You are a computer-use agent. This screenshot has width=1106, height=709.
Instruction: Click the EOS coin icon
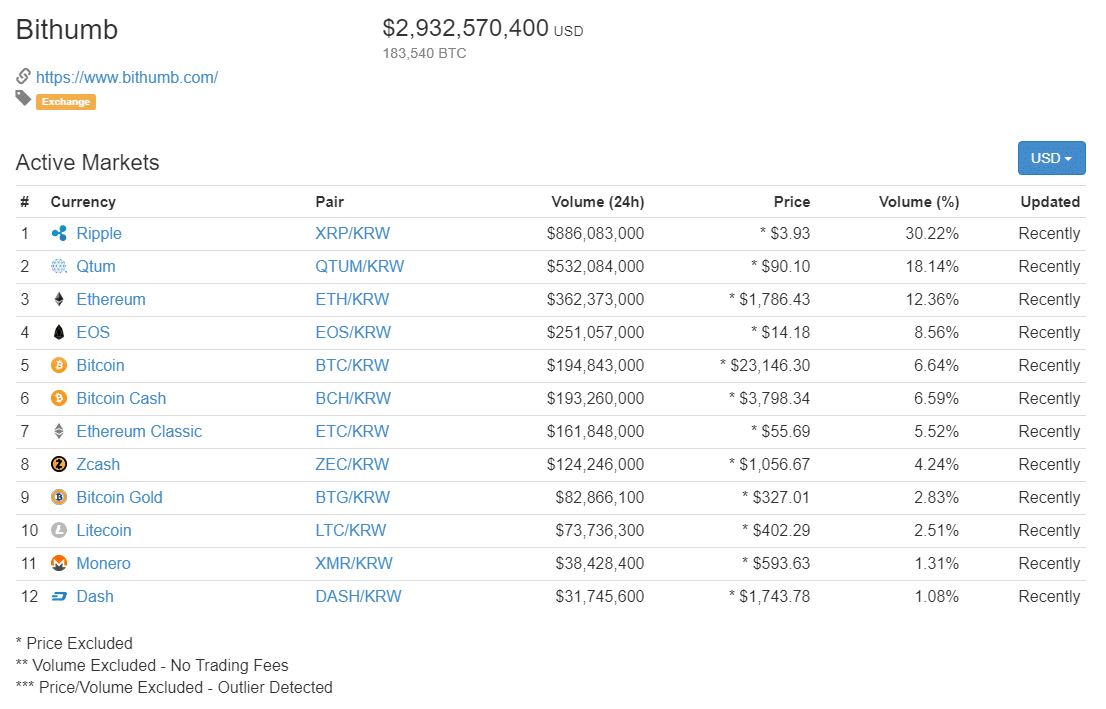pos(58,333)
